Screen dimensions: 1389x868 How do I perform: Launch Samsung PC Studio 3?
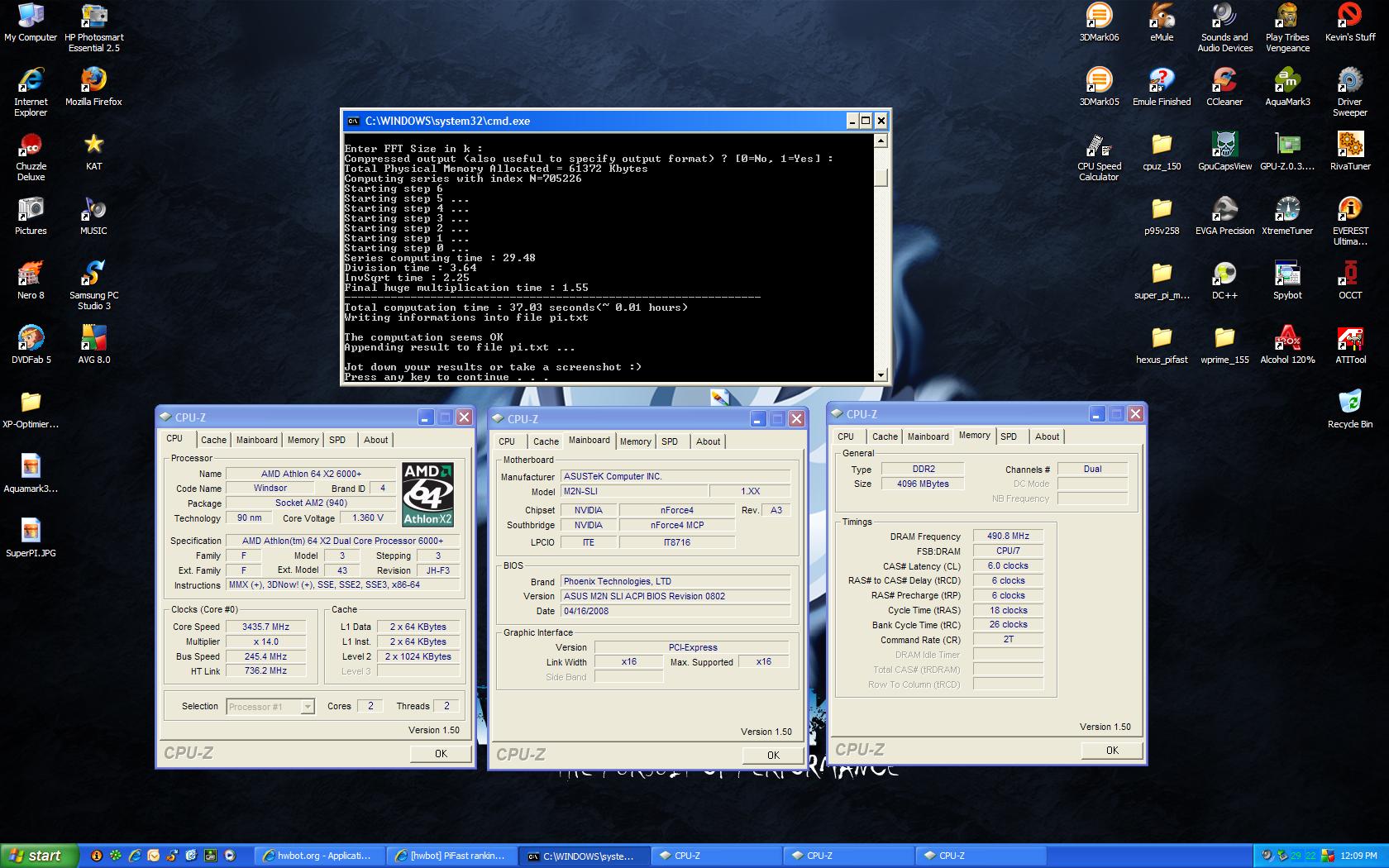[x=93, y=285]
